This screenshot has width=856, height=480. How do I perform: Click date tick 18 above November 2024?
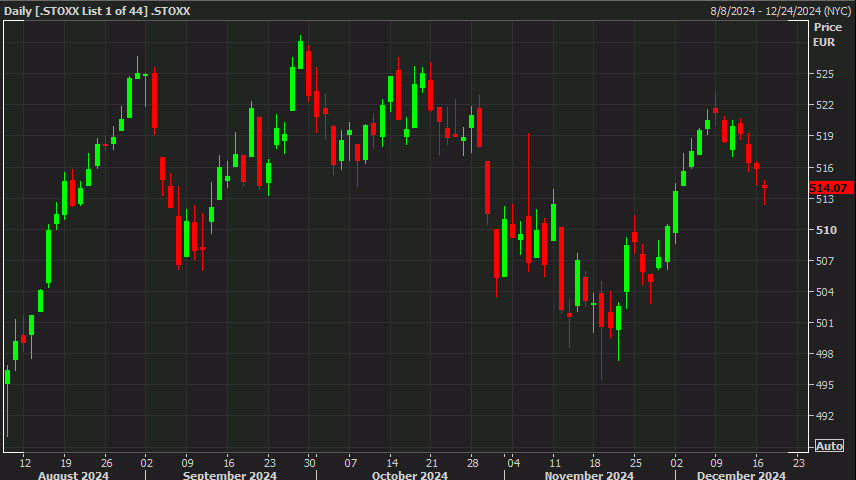click(x=595, y=463)
